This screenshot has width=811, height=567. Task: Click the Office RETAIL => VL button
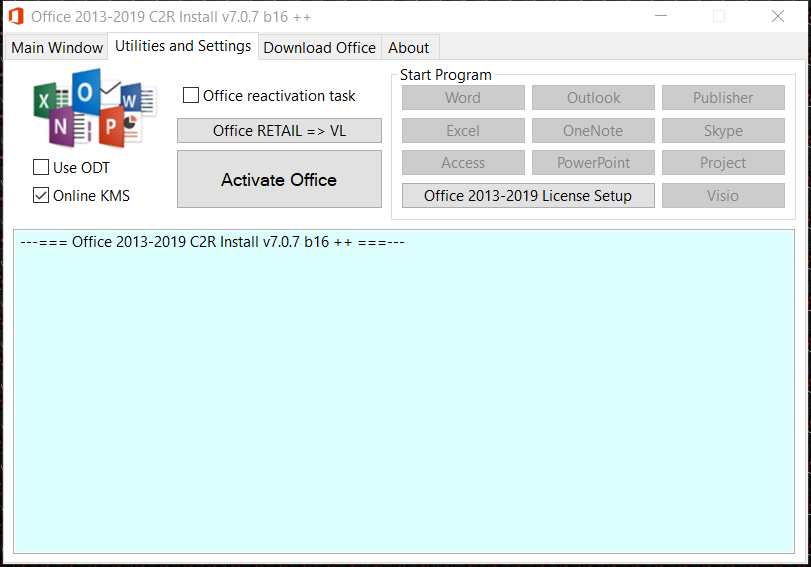click(x=279, y=130)
